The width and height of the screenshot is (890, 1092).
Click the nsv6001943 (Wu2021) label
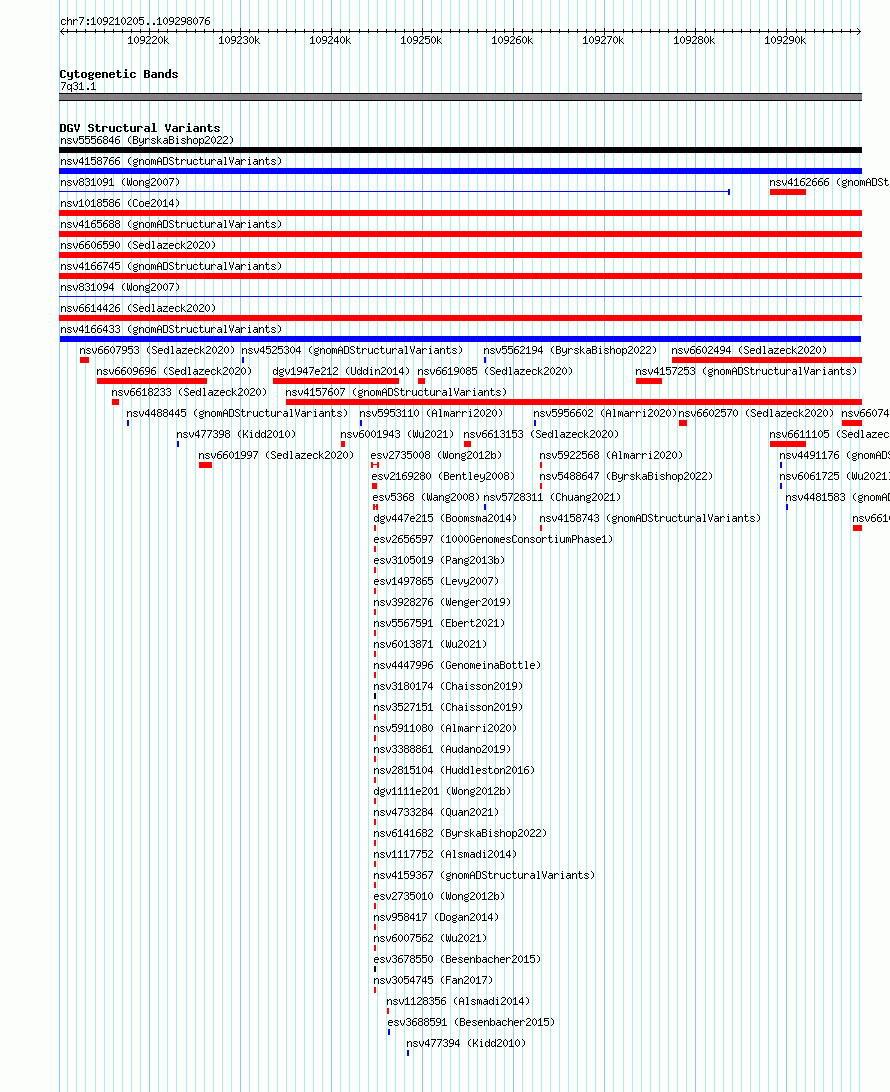coord(397,434)
